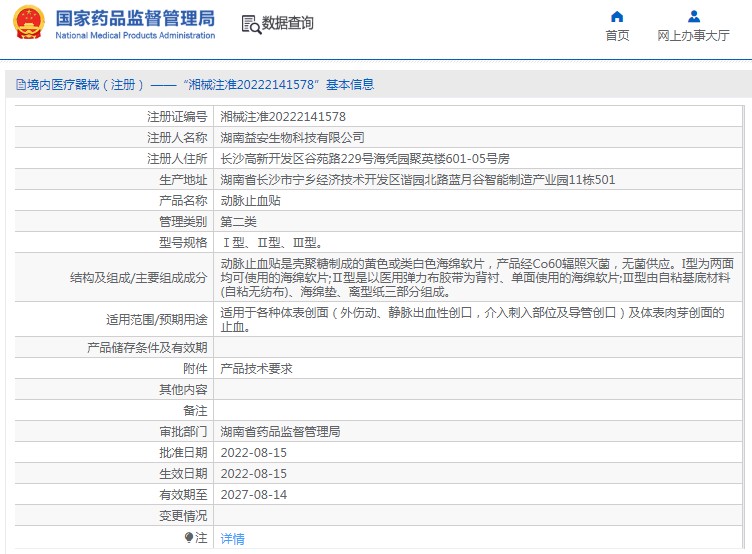752x554 pixels.
Task: Click the 有效期至 row label
Action: [183, 495]
